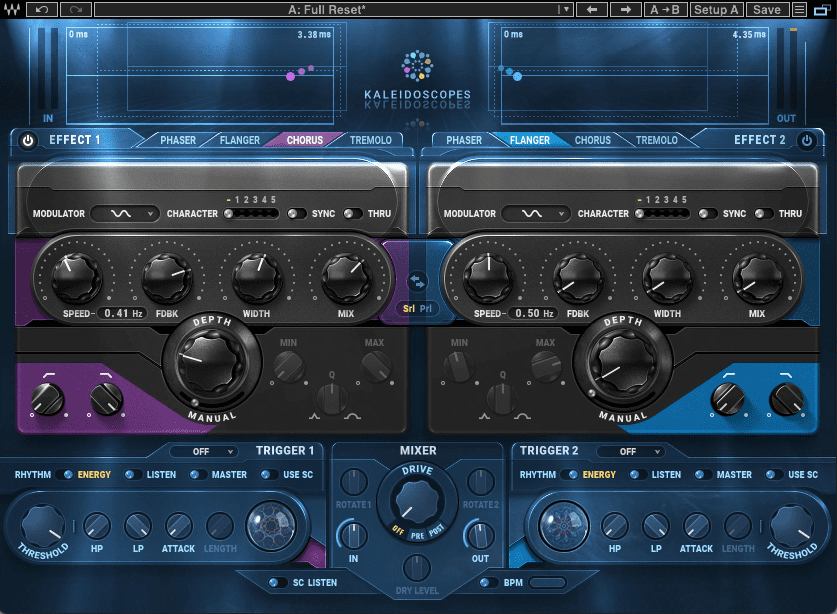Viewport: 837px width, 614px height.
Task: Select Effect 2 PHASER tab
Action: (x=464, y=140)
